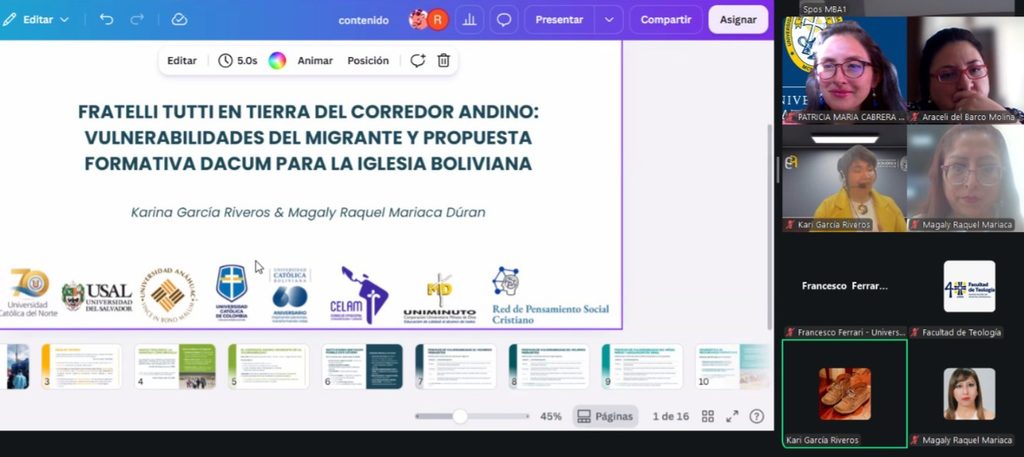The image size is (1024, 457).
Task: Select page 6 thumbnail
Action: click(362, 366)
